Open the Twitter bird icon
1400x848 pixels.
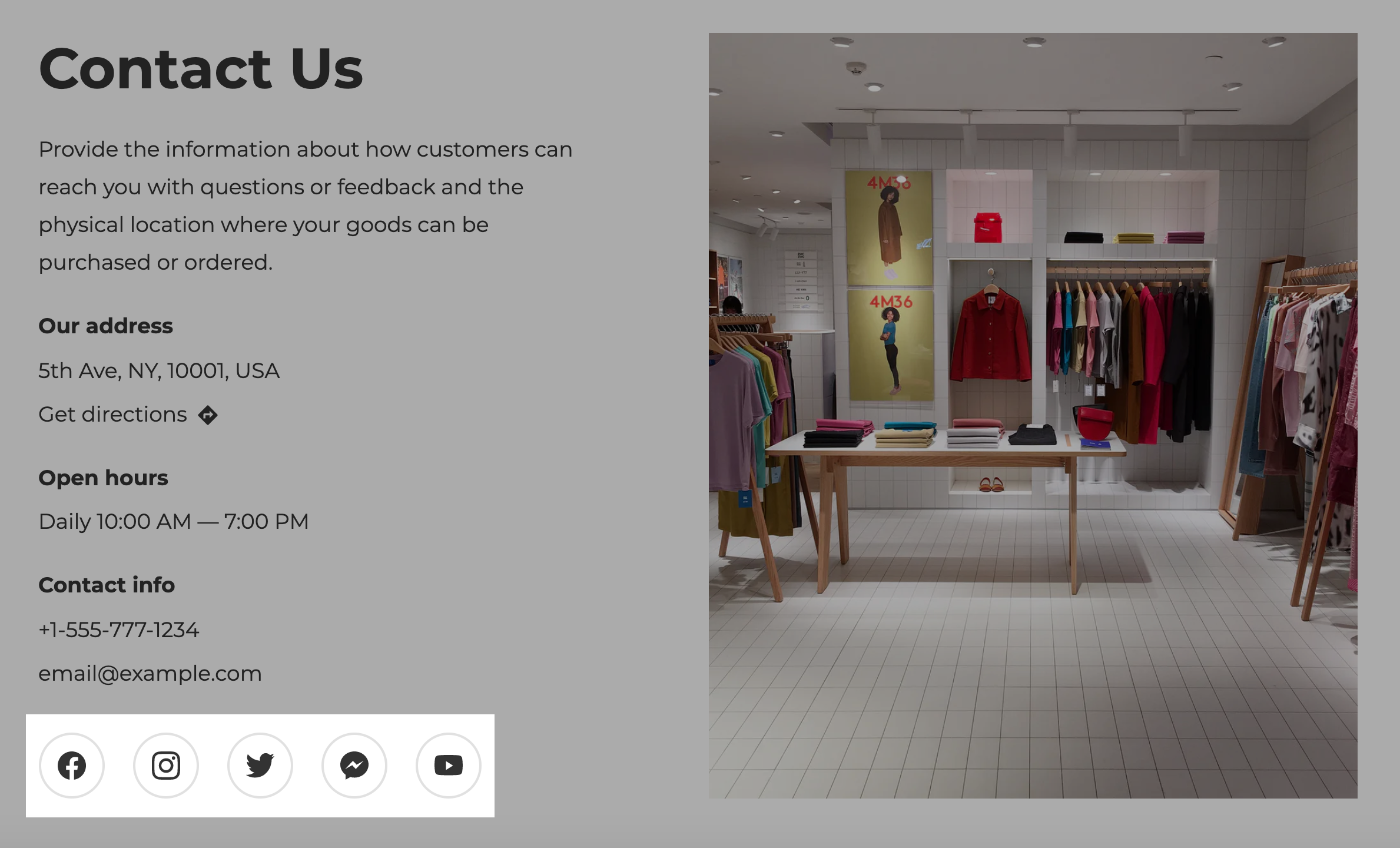point(260,765)
